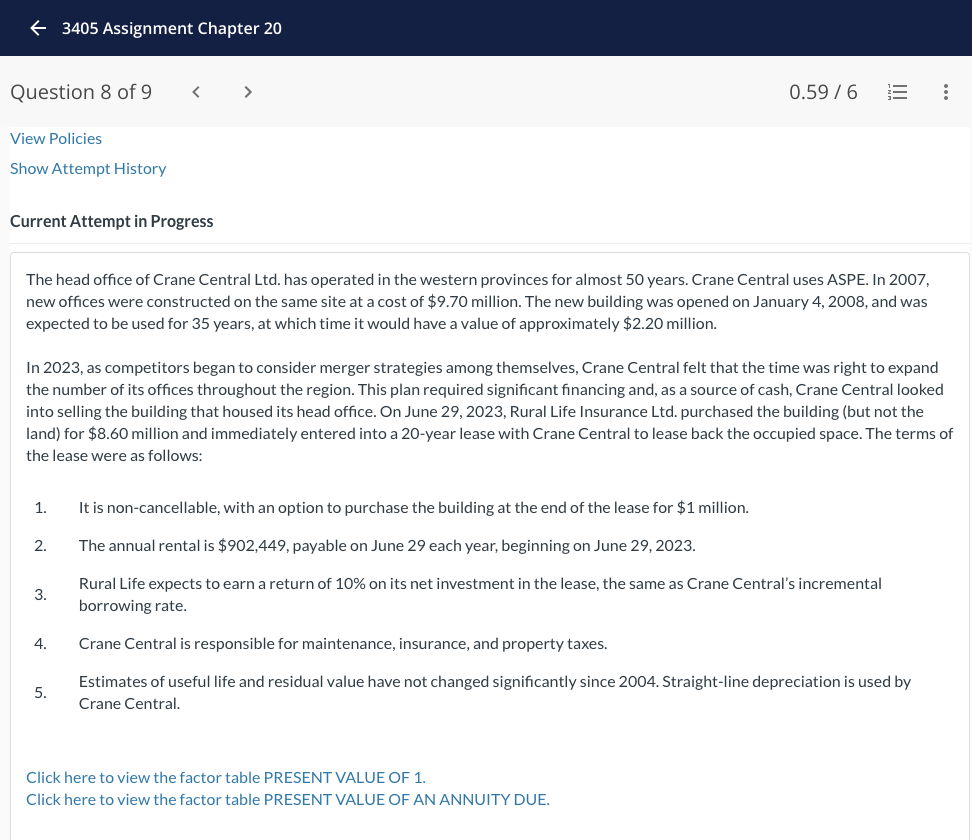Open the three-dot more options menu
Image resolution: width=972 pixels, height=840 pixels.
point(945,91)
